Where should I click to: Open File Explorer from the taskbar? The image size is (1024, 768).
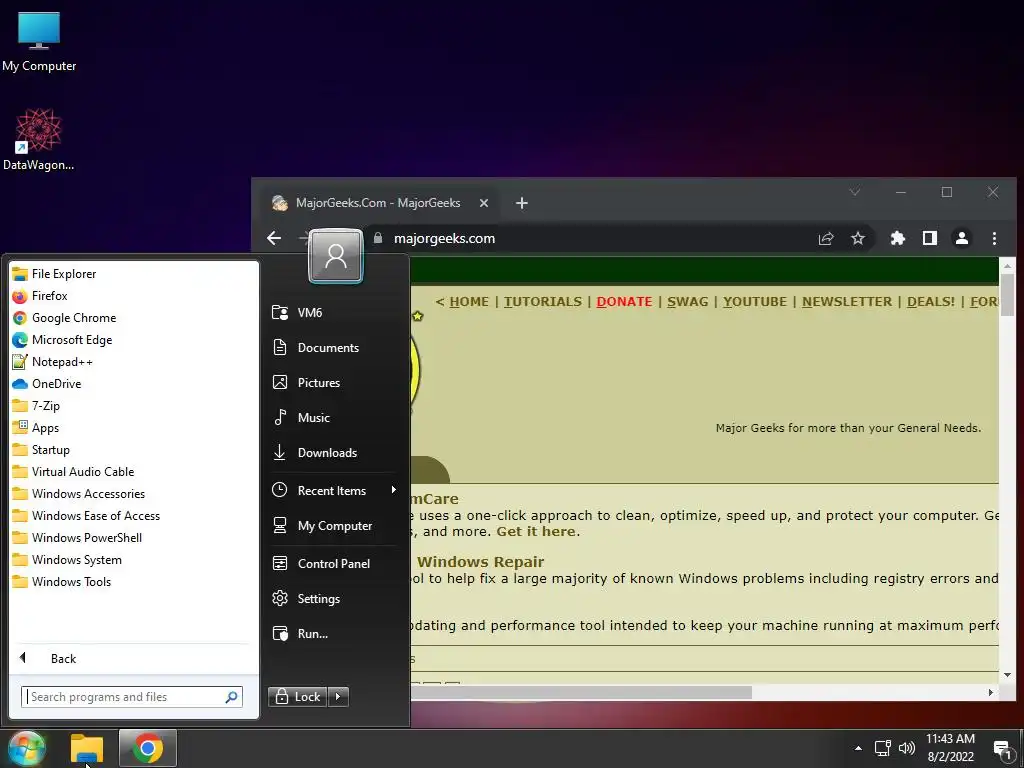point(87,748)
